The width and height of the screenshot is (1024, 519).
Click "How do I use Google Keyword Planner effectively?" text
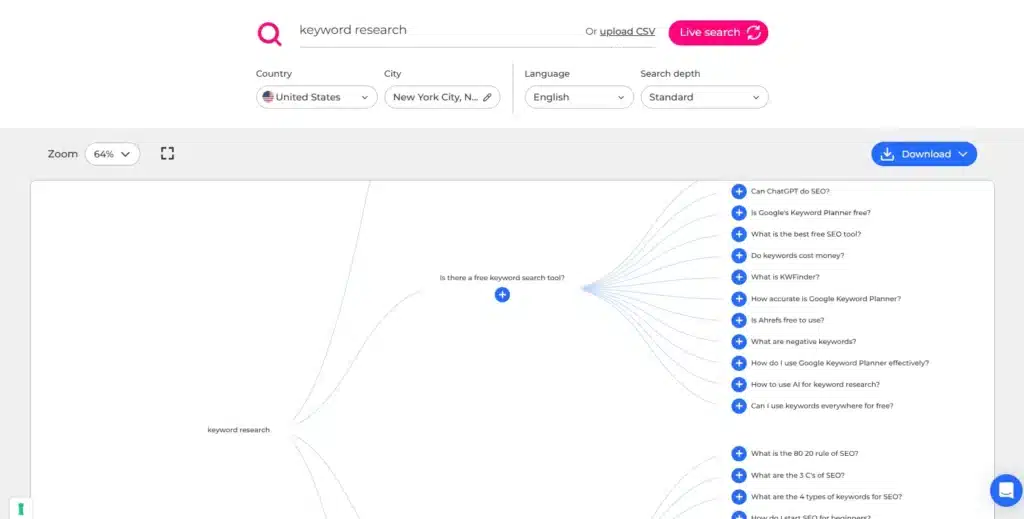[x=840, y=363]
